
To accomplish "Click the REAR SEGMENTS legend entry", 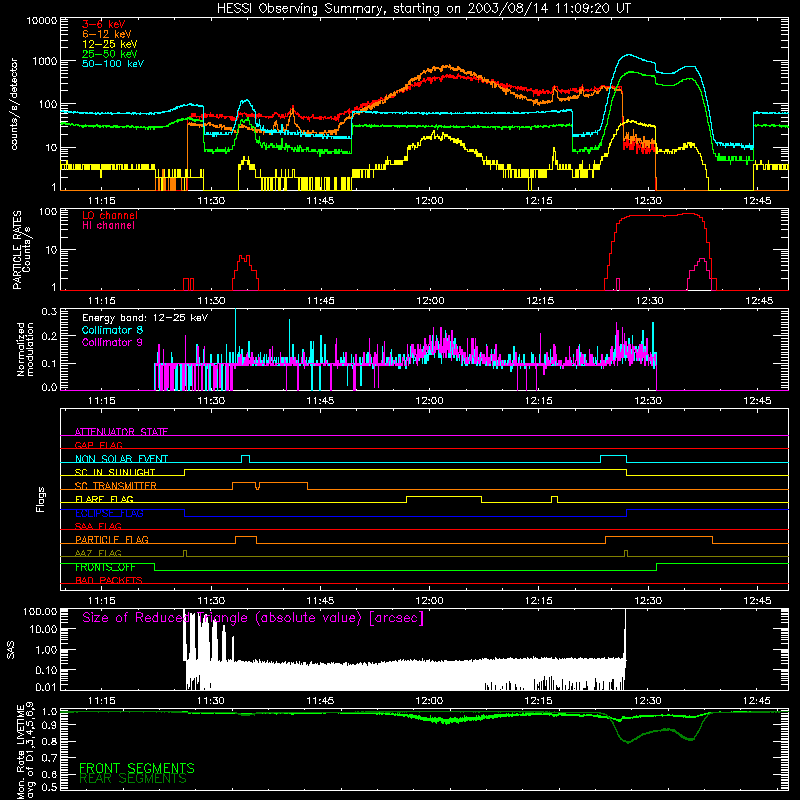I will coord(133,779).
